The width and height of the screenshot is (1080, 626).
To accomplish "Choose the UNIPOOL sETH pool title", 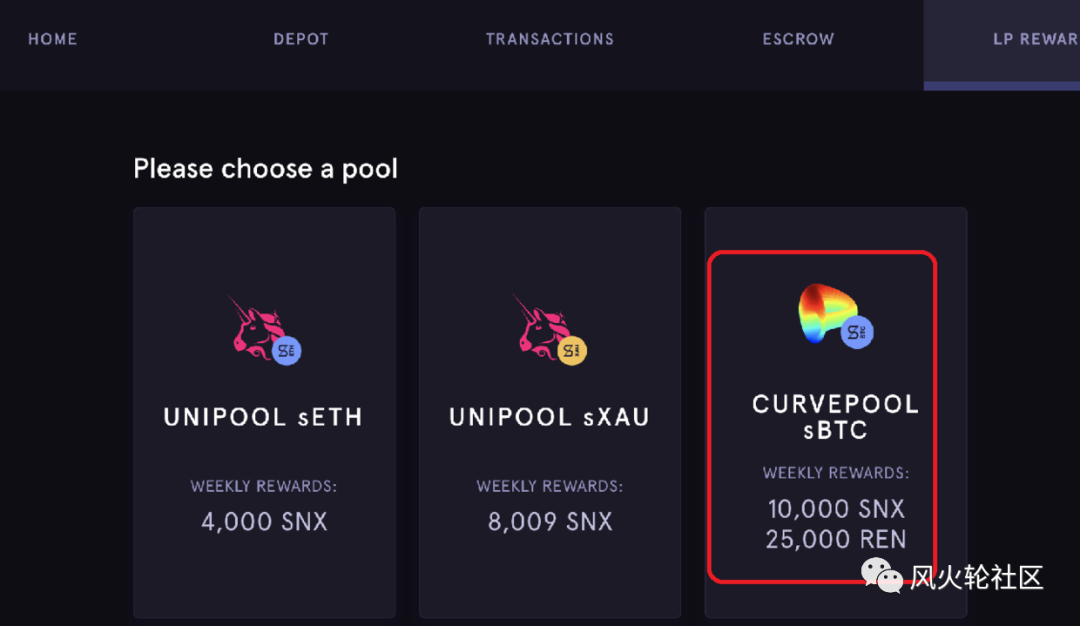I will pos(263,417).
